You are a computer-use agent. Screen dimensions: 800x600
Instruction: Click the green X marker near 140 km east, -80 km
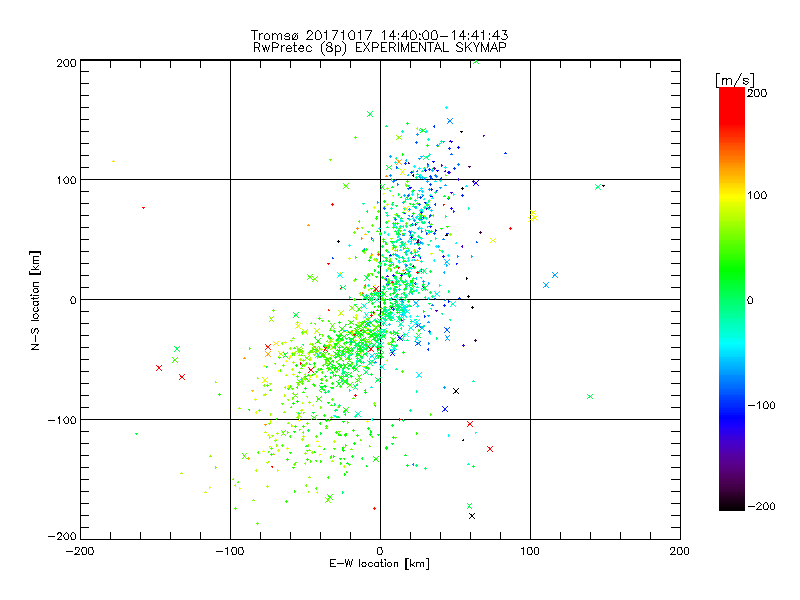pyautogui.click(x=590, y=396)
